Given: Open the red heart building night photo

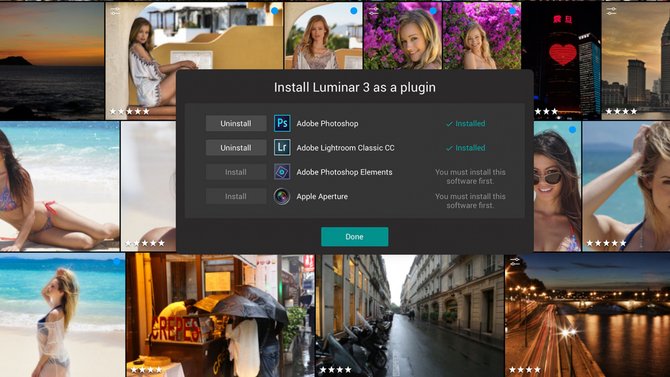Looking at the screenshot, I should [x=561, y=60].
